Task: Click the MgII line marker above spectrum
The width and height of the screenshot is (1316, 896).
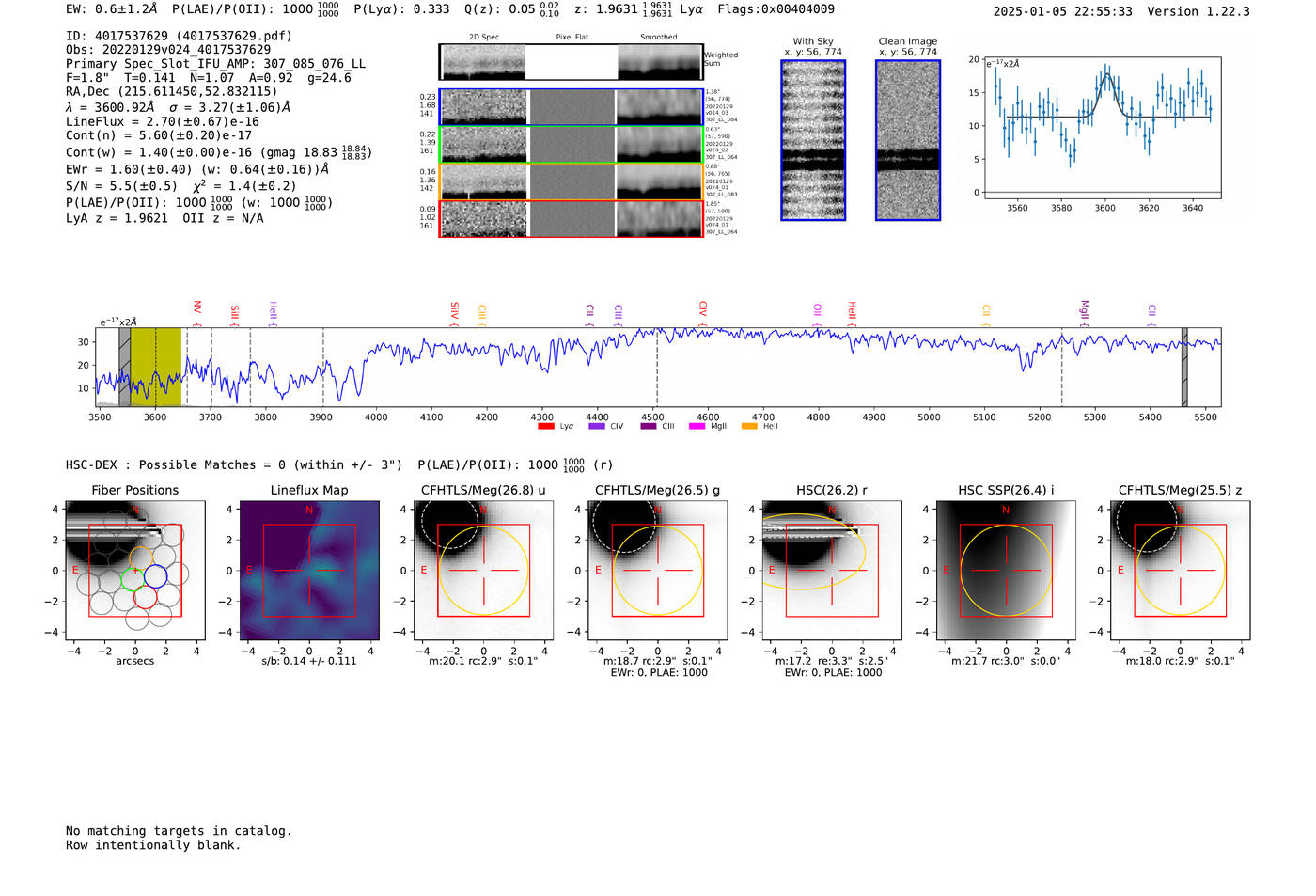Action: click(1084, 312)
